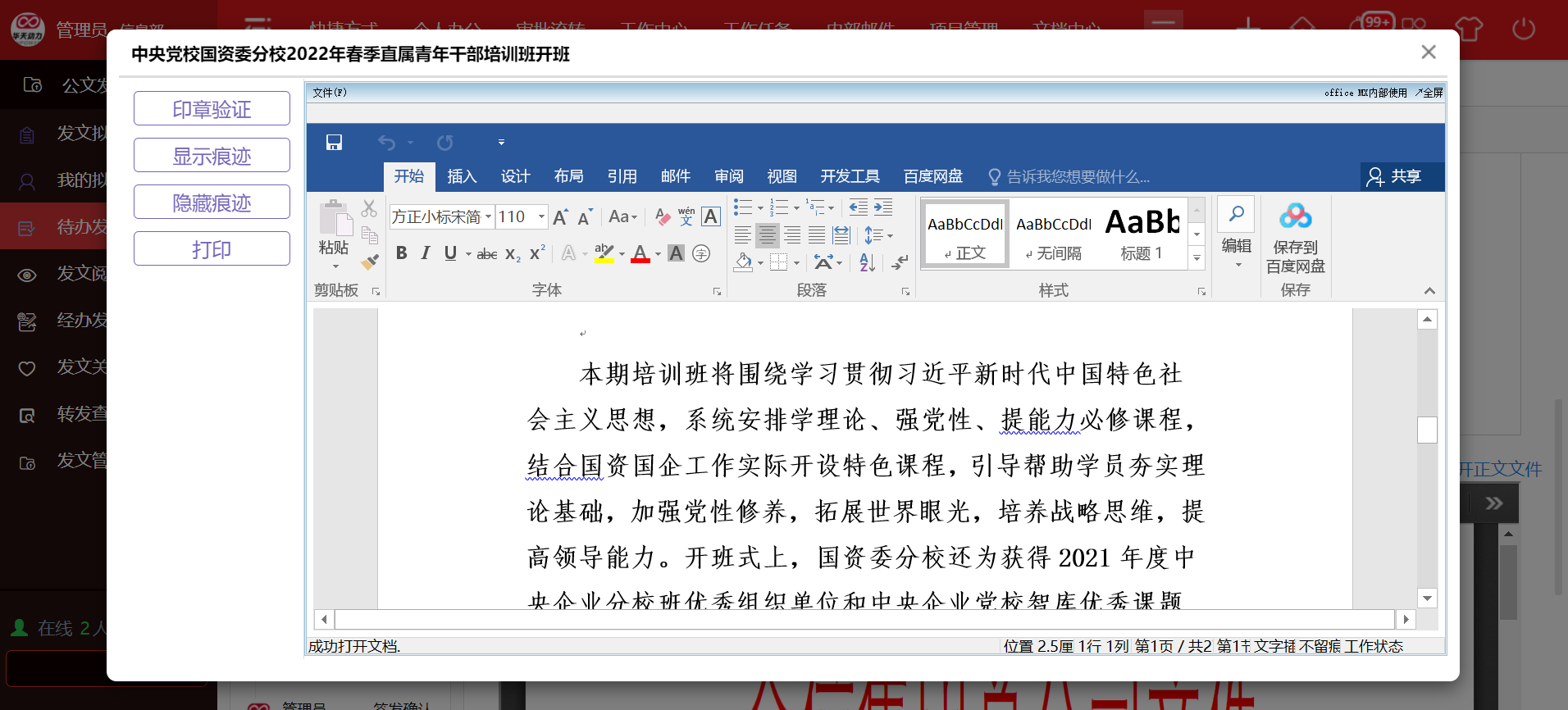Click the Sort A-Z icon
The height and width of the screenshot is (710, 1568).
tap(867, 262)
